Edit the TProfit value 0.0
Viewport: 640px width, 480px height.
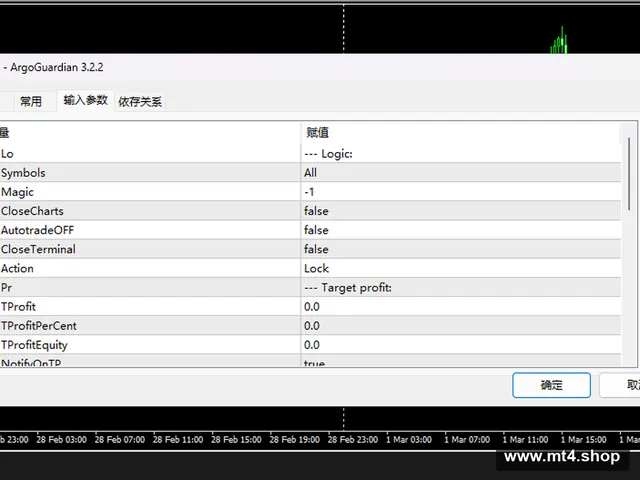pos(460,307)
